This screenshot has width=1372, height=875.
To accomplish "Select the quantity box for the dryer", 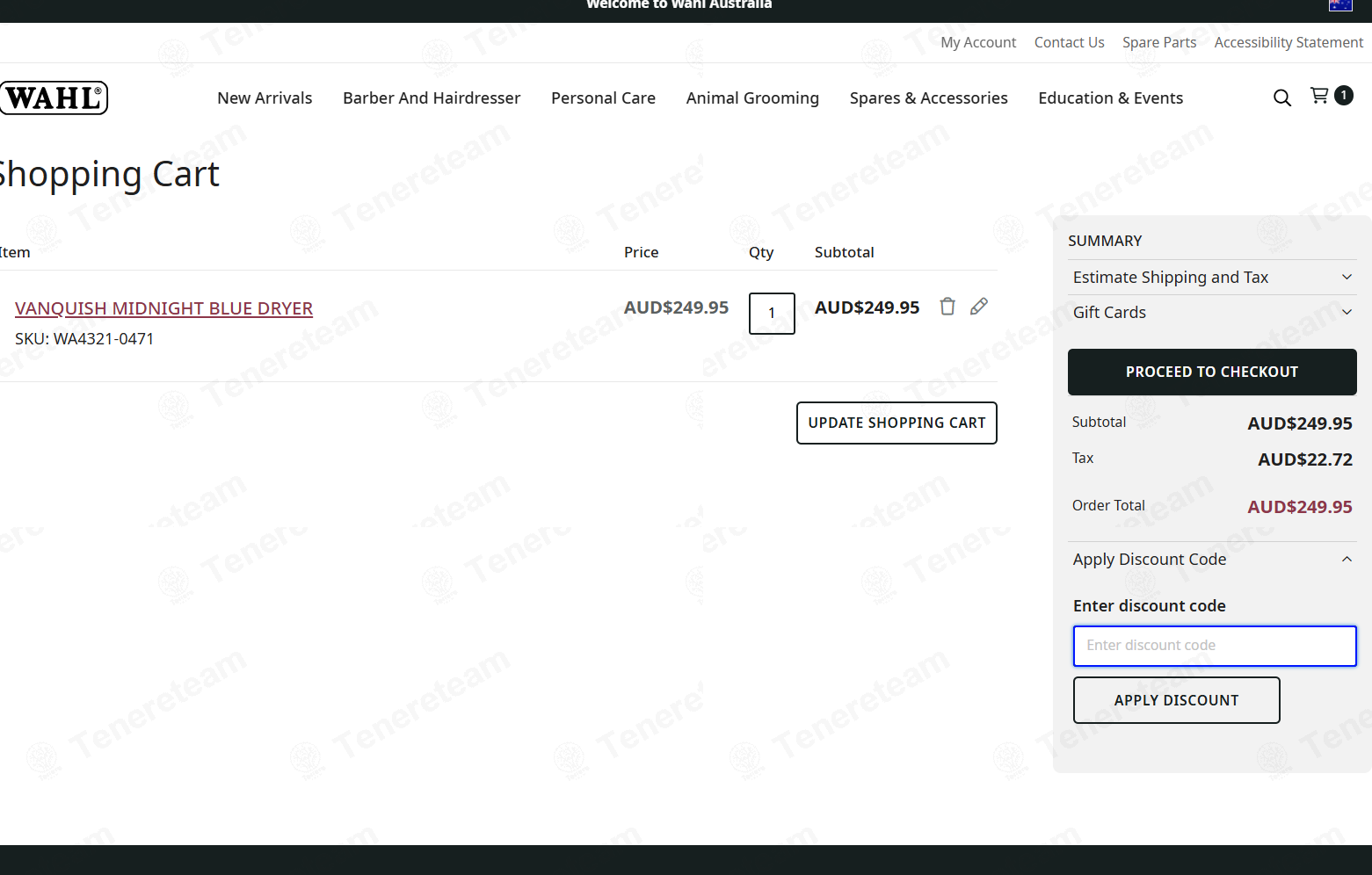I will 772,314.
